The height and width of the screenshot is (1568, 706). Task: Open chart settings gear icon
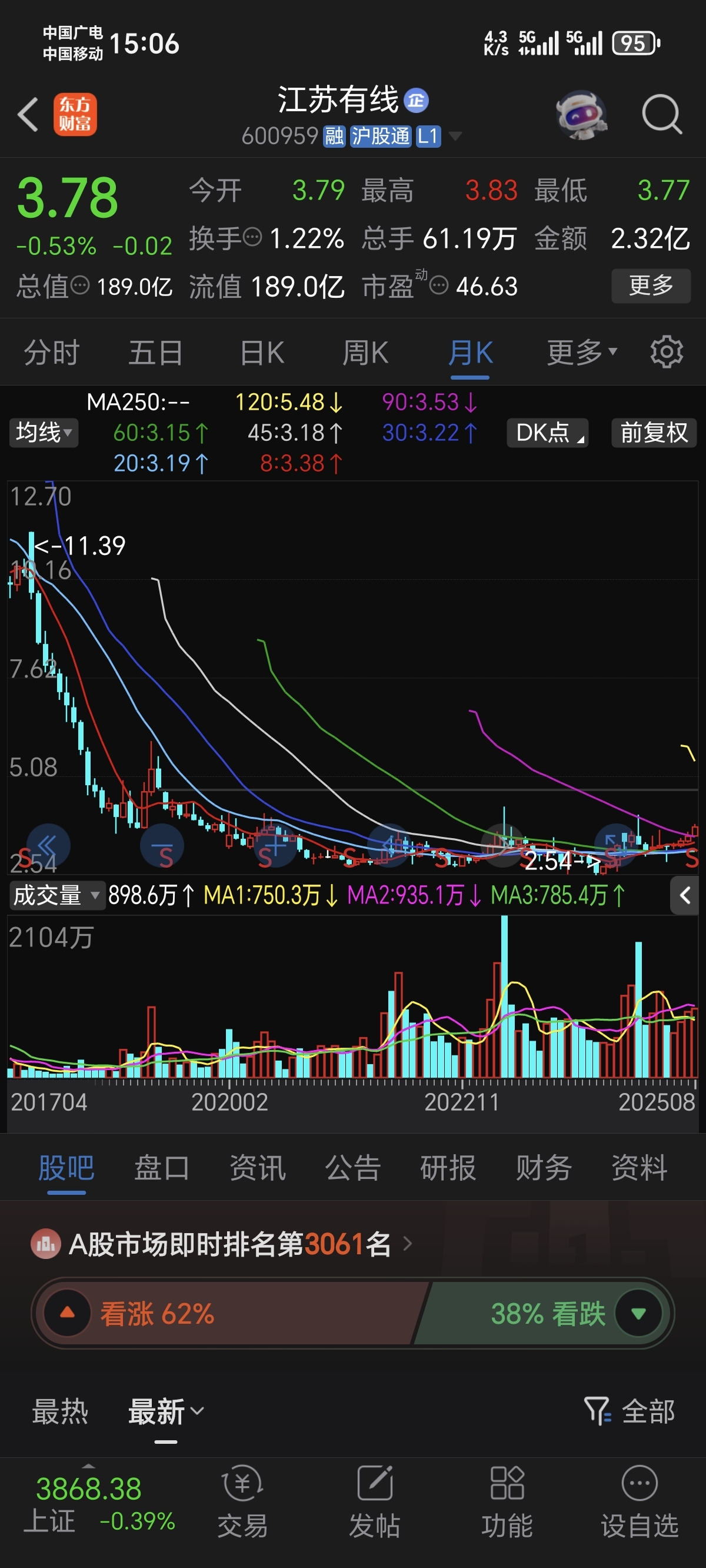(667, 352)
